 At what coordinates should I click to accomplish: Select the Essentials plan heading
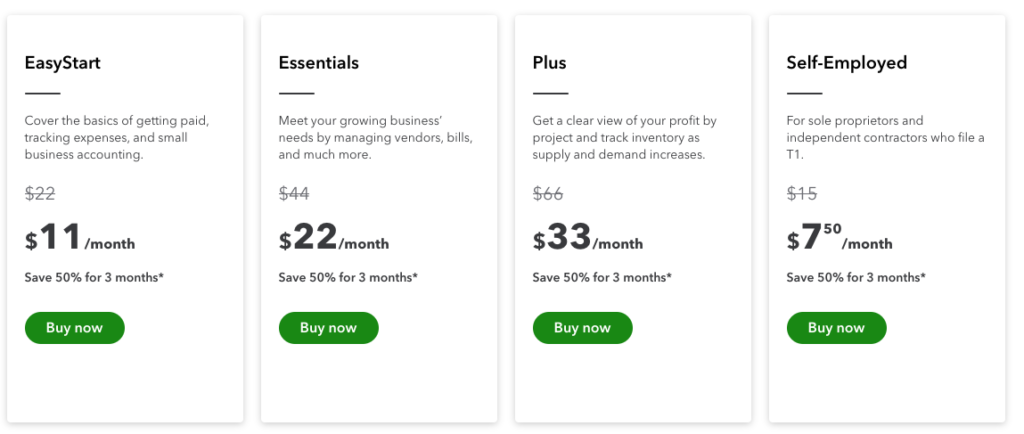(319, 63)
